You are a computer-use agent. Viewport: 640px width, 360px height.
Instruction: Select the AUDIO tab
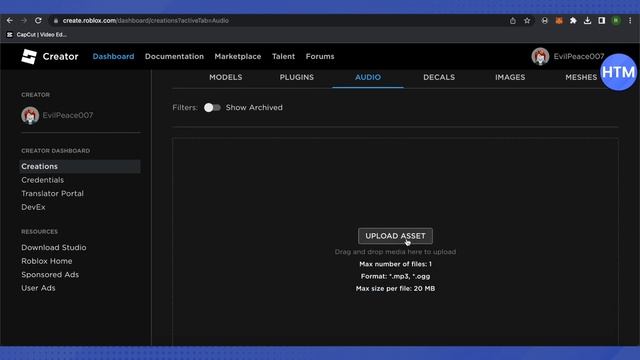(x=368, y=77)
